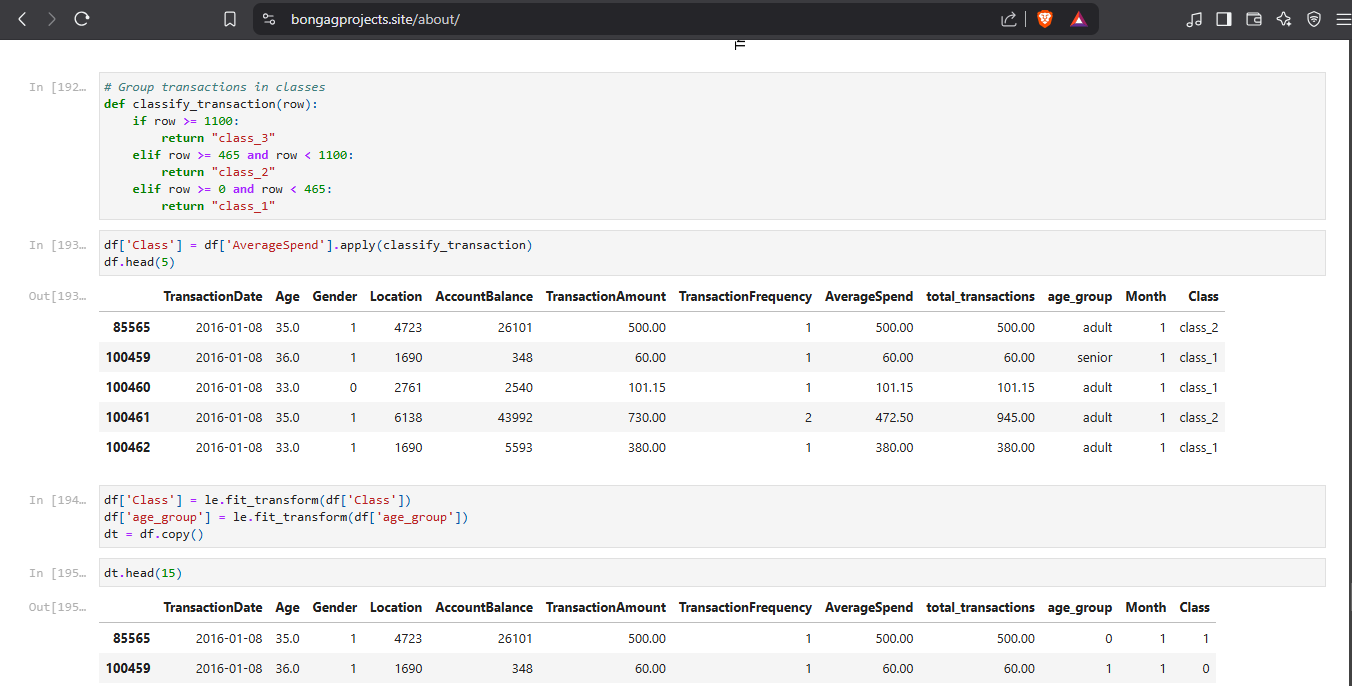
Task: Click age value 36.0 in first table
Action: click(x=287, y=357)
